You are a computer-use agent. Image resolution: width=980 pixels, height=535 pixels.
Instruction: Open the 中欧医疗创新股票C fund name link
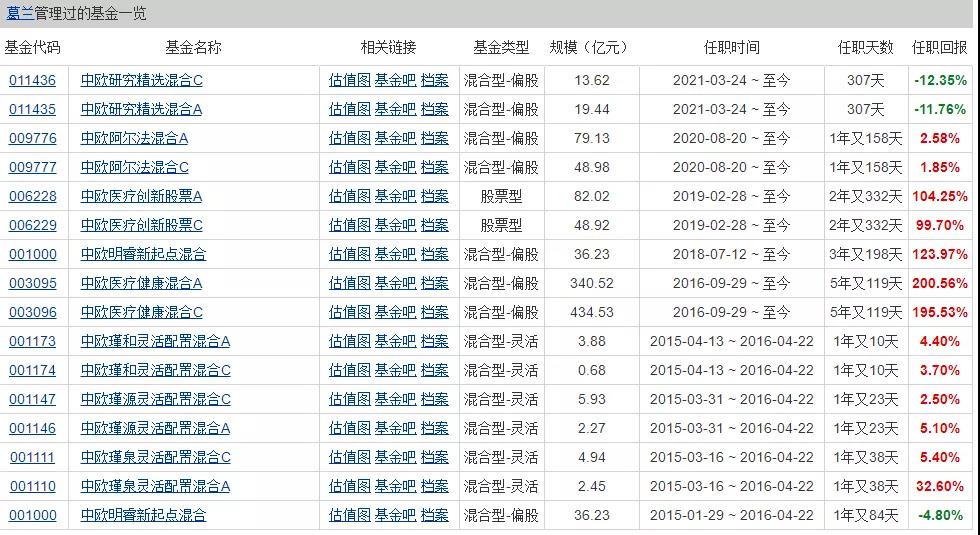pyautogui.click(x=142, y=225)
